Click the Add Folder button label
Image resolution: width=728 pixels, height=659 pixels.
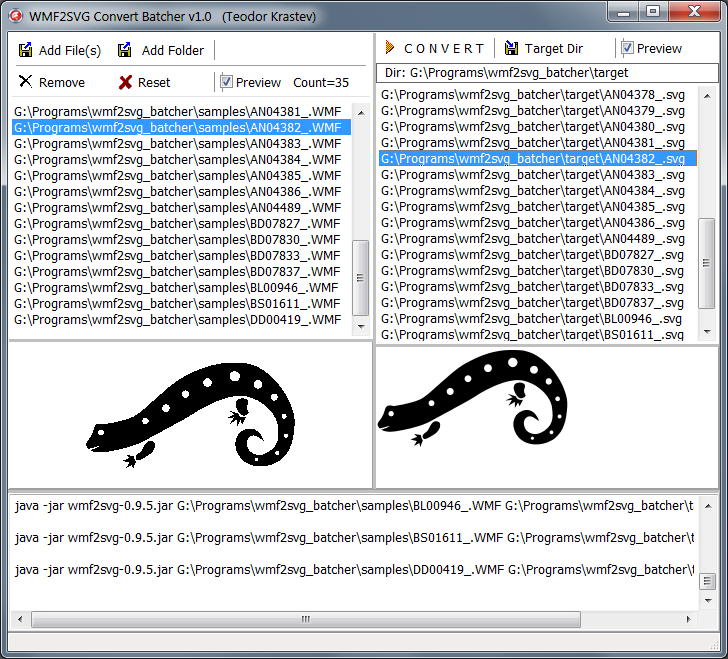tap(172, 50)
